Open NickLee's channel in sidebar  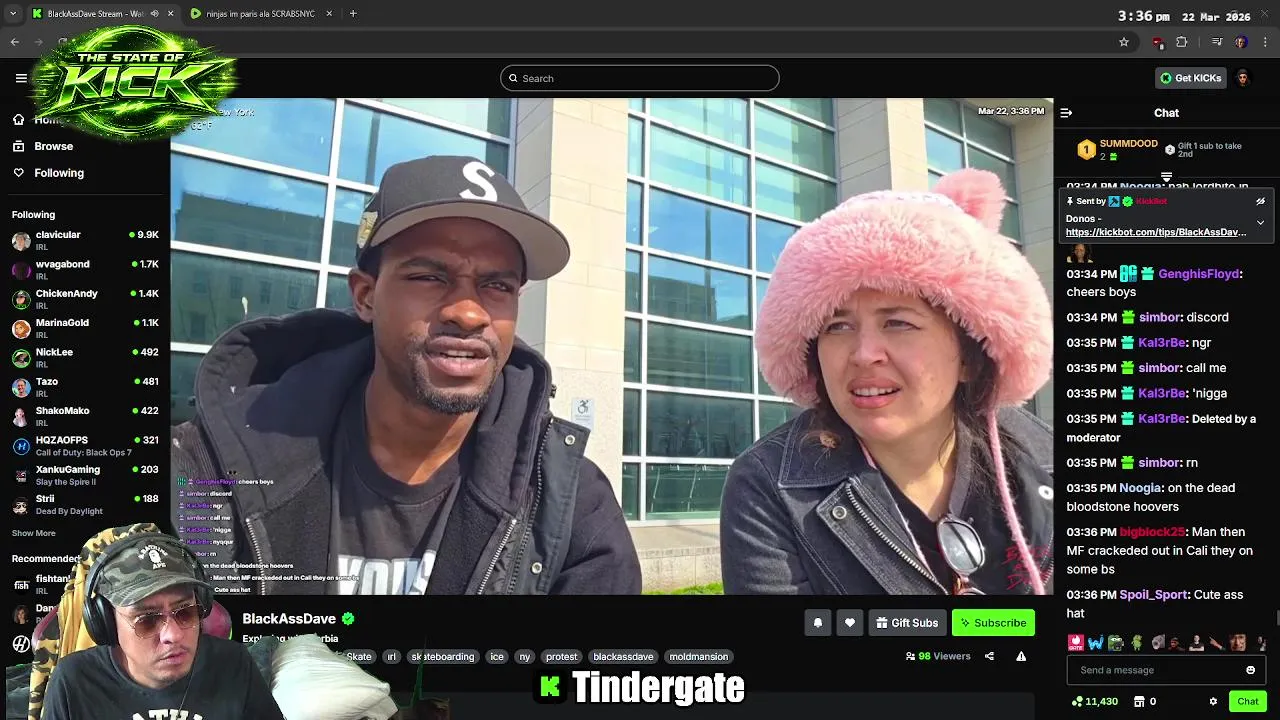pyautogui.click(x=85, y=358)
